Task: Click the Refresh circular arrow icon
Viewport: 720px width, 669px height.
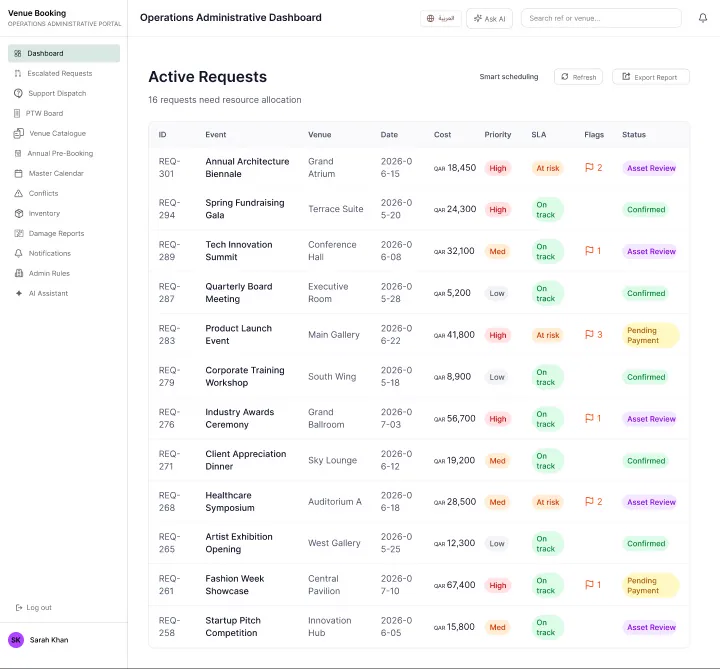Action: click(565, 77)
